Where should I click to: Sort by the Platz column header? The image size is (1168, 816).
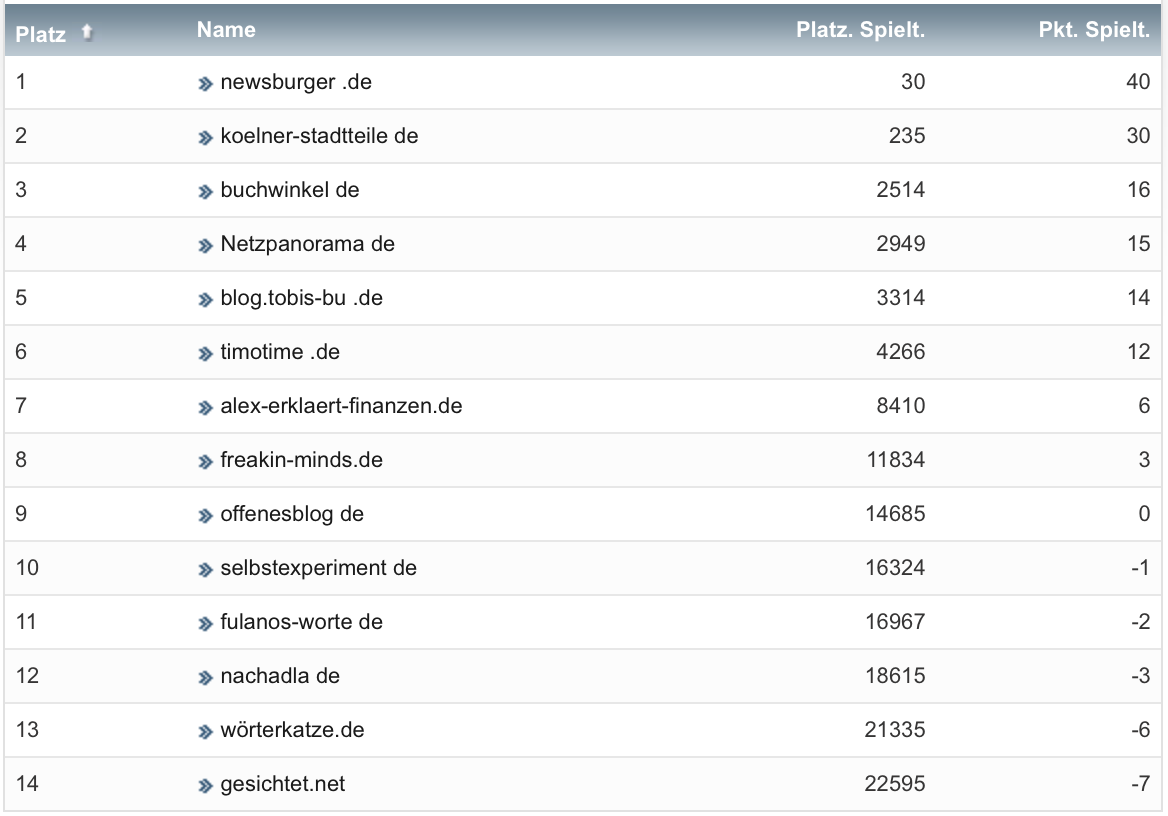pyautogui.click(x=40, y=34)
